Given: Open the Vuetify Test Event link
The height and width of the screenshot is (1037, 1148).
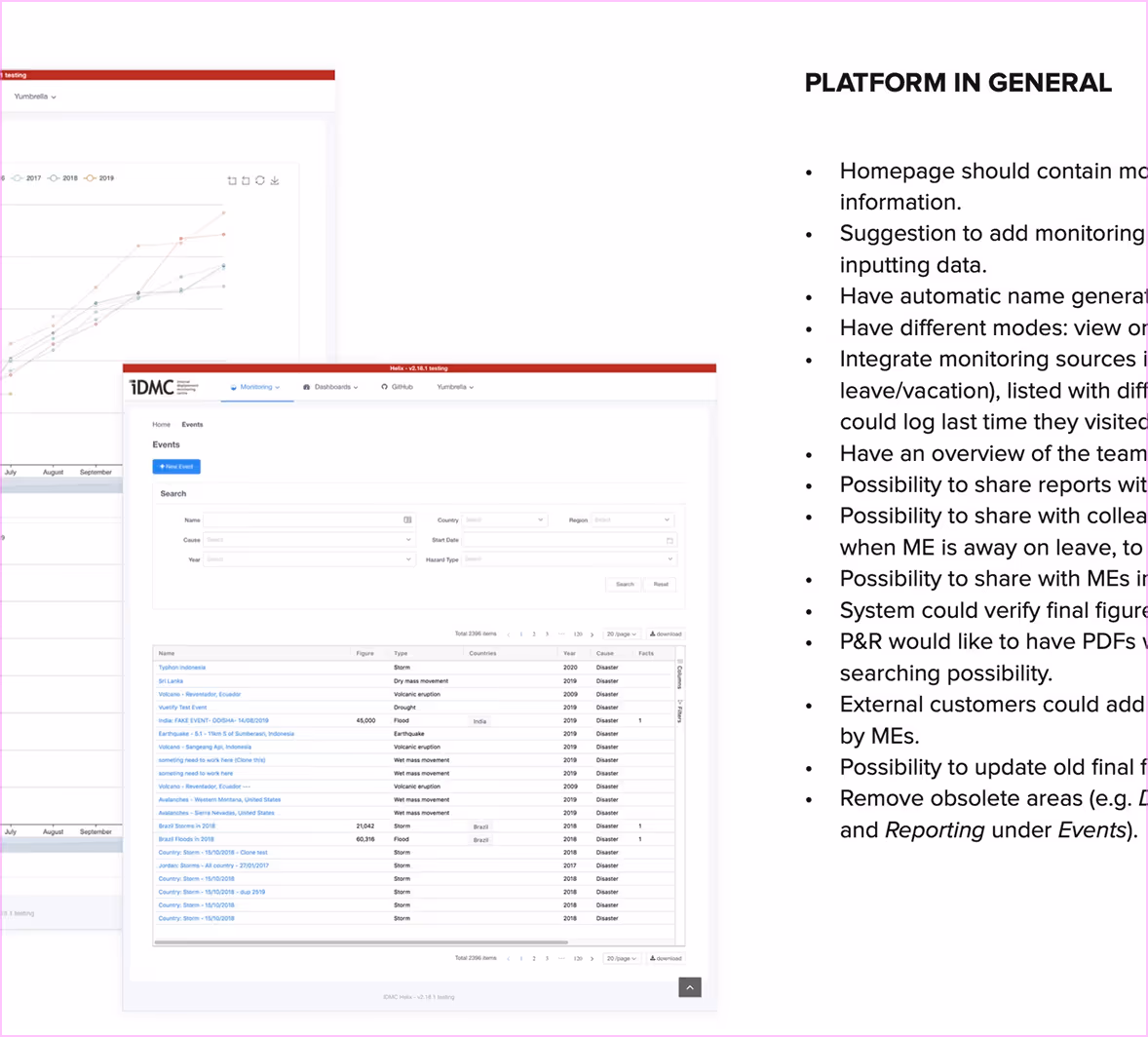Looking at the screenshot, I should (x=182, y=708).
